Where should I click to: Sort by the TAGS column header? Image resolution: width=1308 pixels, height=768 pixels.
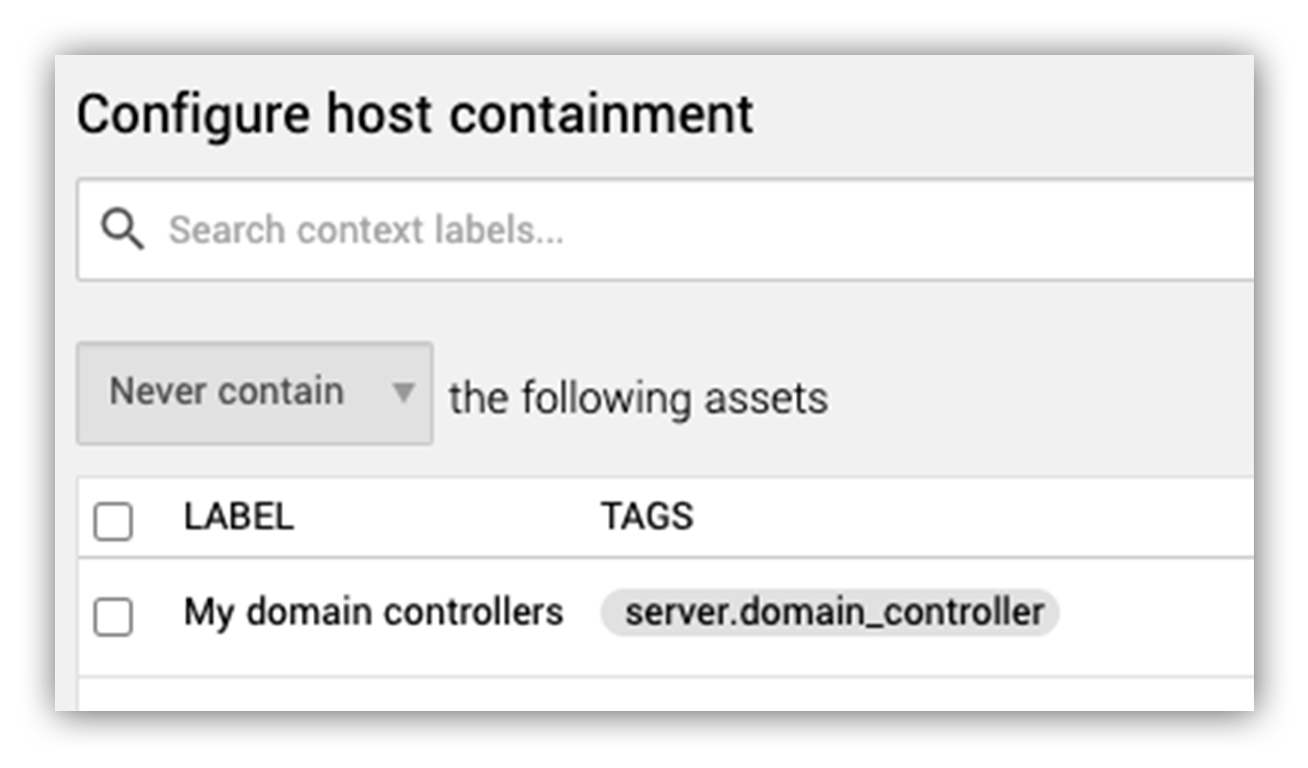point(646,517)
